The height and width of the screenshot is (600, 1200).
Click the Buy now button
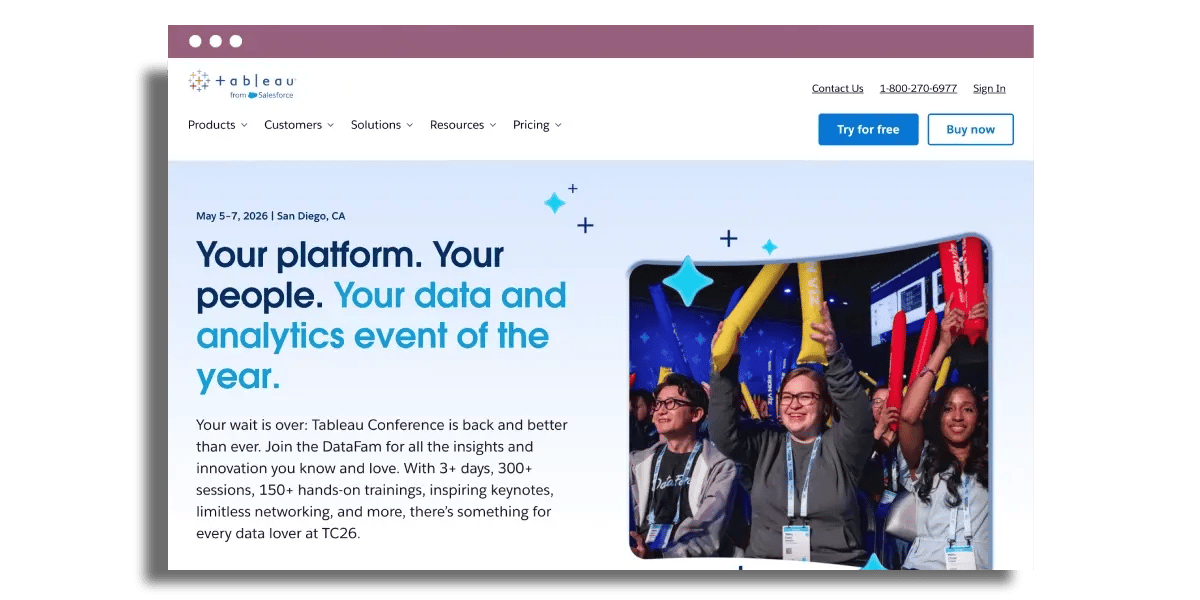(970, 129)
